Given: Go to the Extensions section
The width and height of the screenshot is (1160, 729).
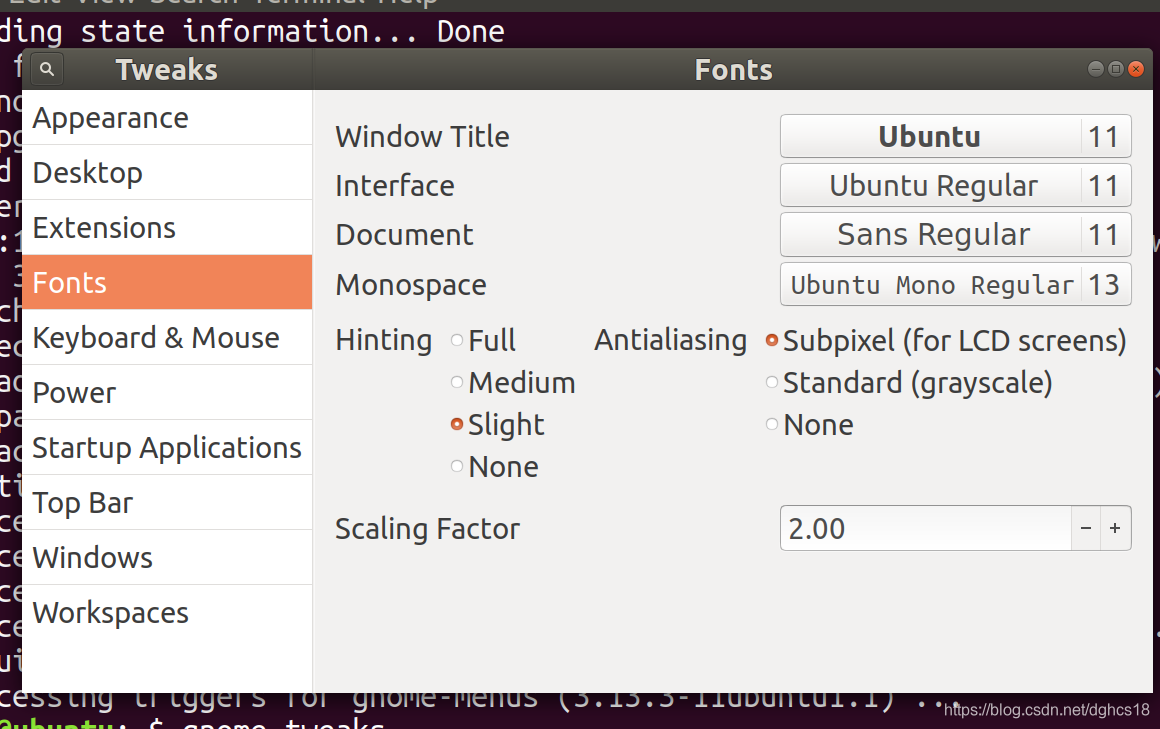Looking at the screenshot, I should [x=167, y=228].
